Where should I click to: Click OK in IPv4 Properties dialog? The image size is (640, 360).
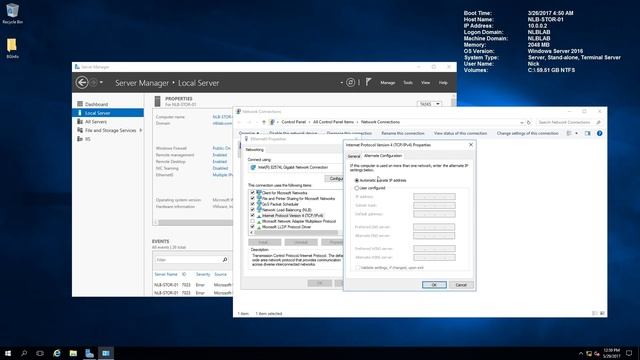point(434,284)
